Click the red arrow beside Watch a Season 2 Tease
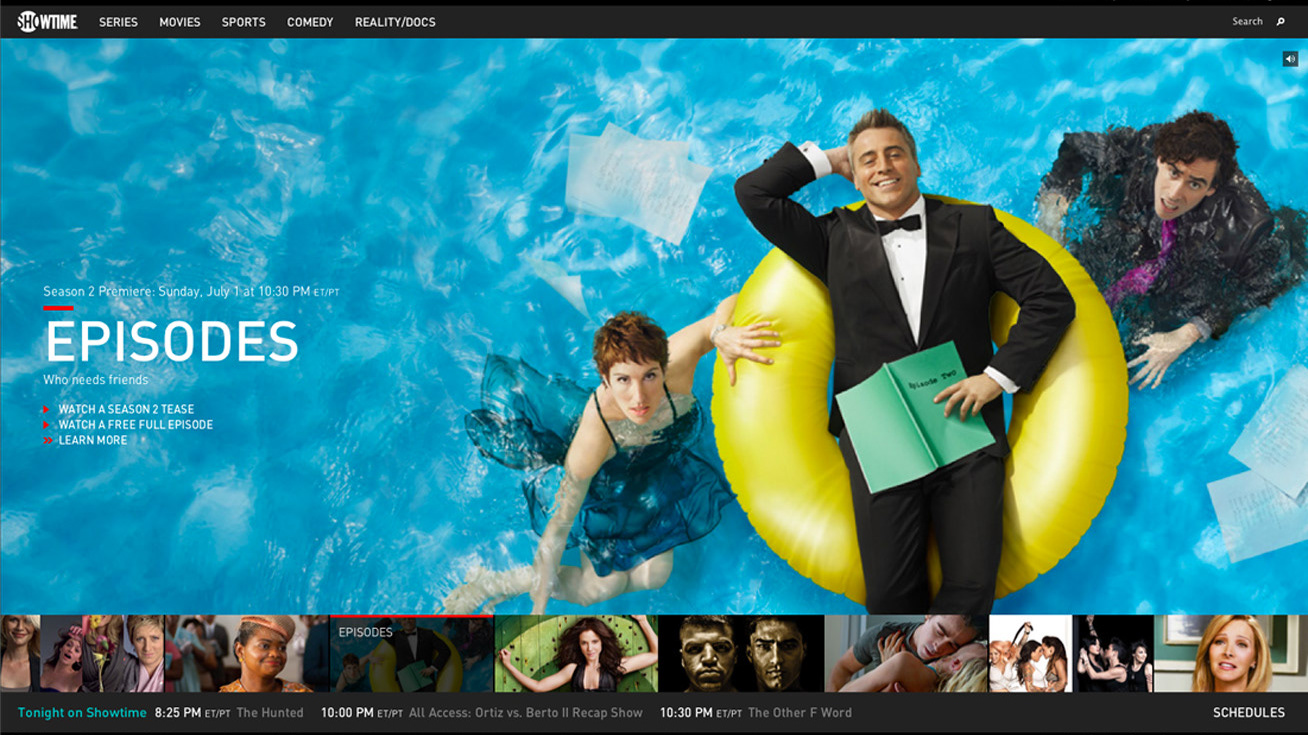The image size is (1308, 735). [x=46, y=410]
